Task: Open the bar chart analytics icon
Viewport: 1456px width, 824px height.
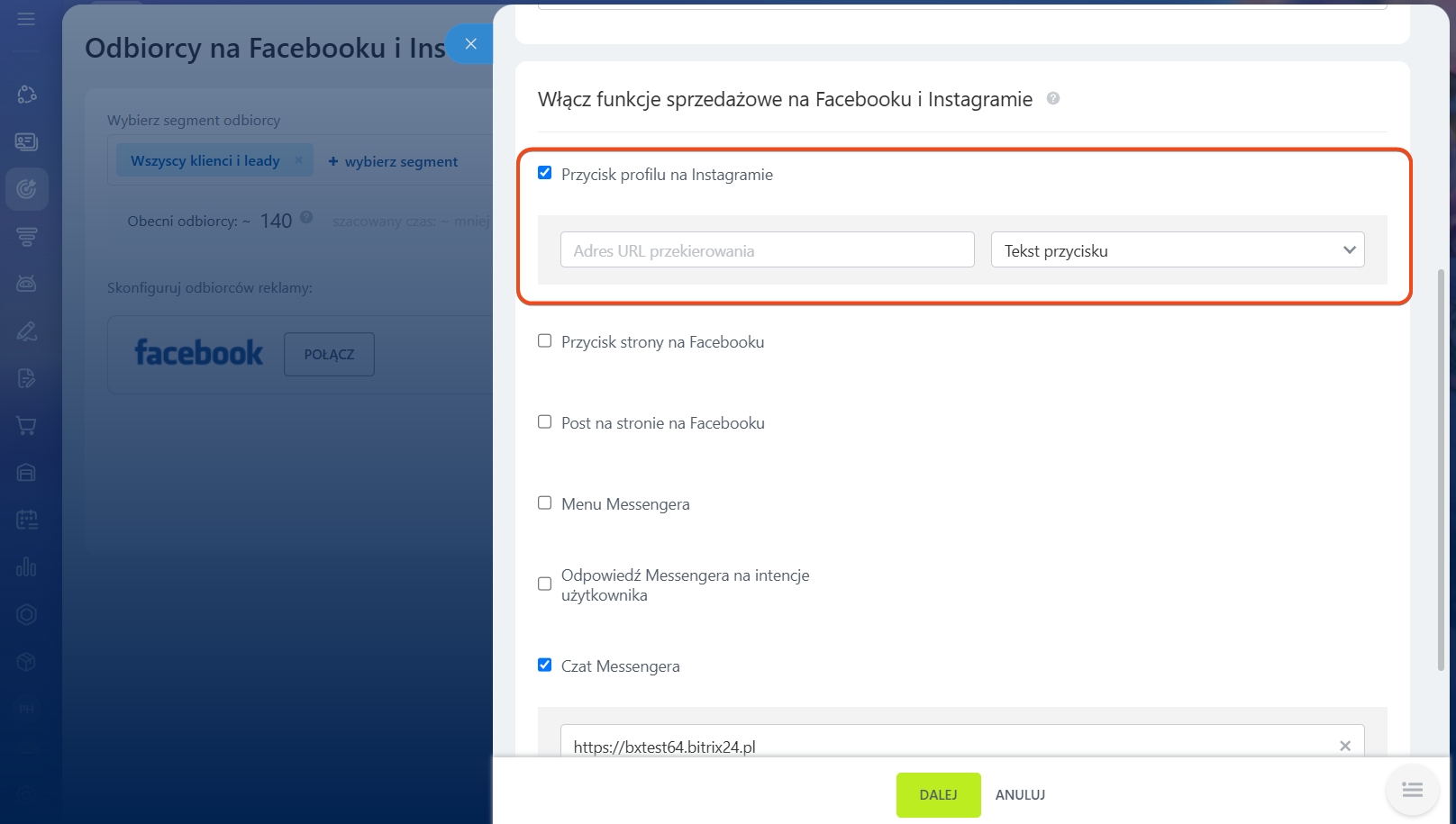Action: [26, 567]
